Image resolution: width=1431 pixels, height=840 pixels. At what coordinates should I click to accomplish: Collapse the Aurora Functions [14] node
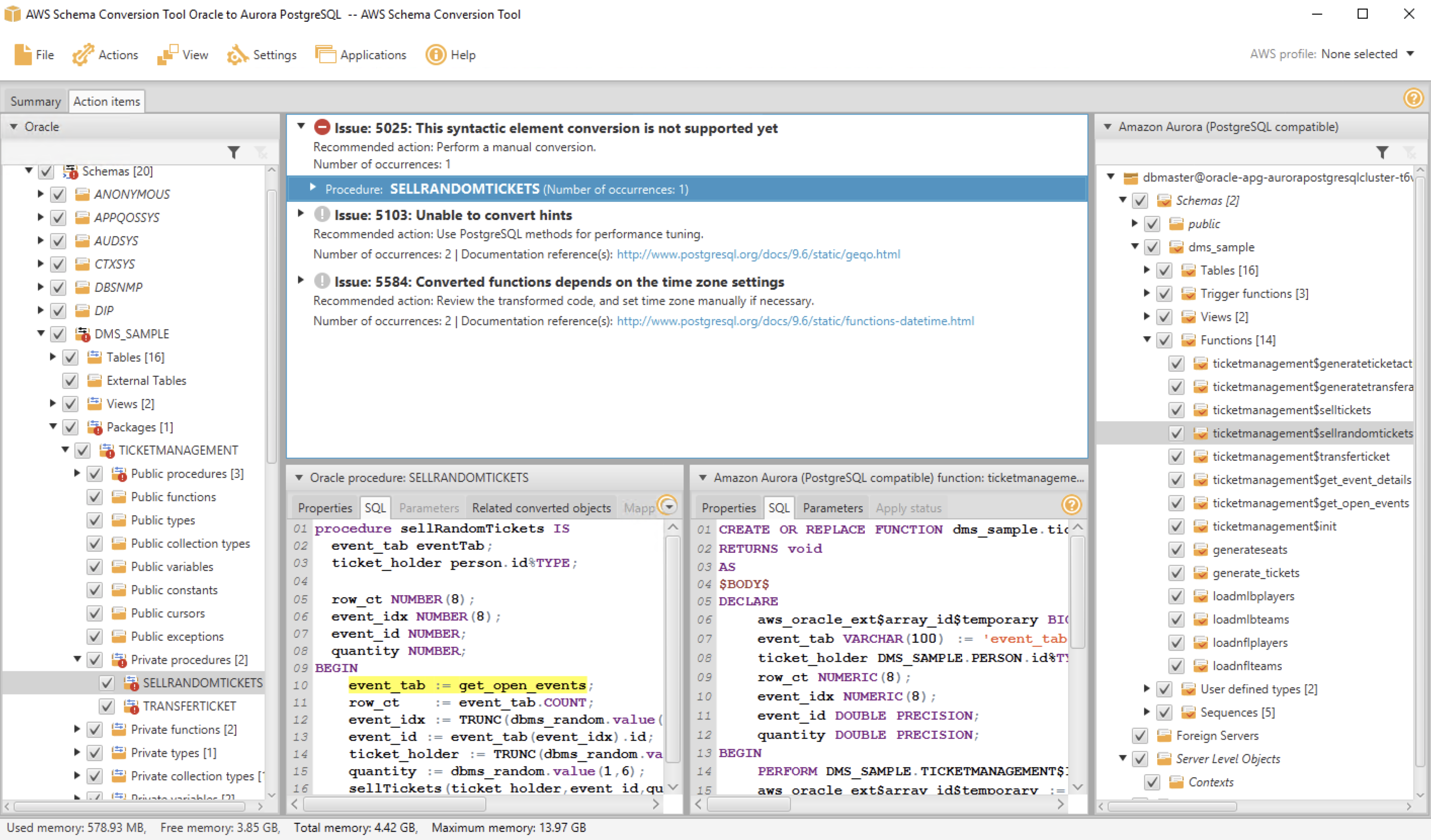pyautogui.click(x=1147, y=339)
